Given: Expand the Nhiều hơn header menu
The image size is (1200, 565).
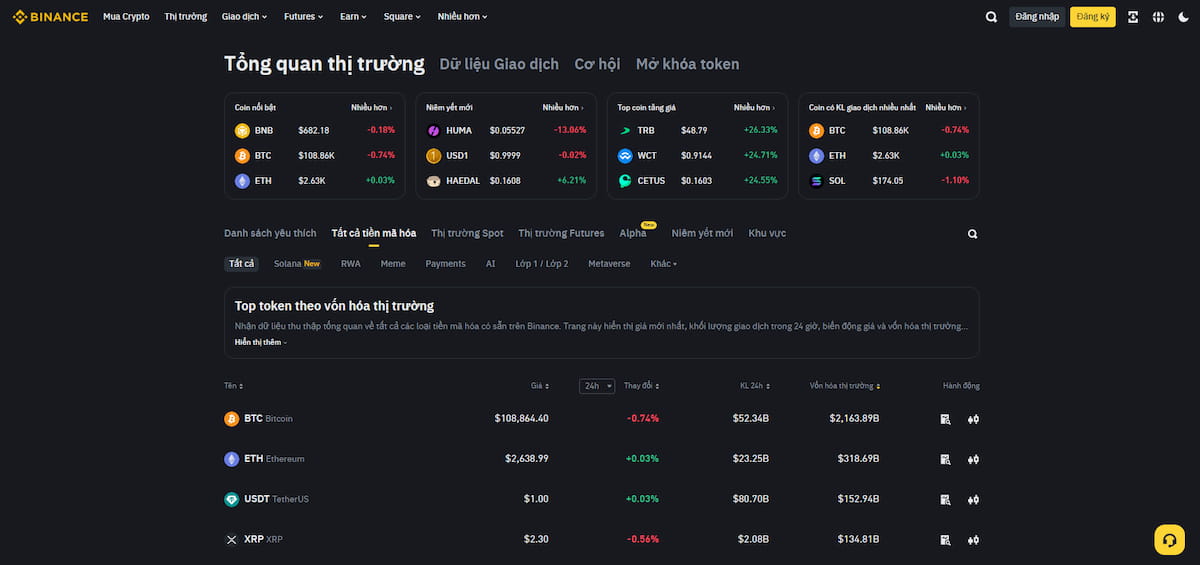Looking at the screenshot, I should click(x=463, y=17).
